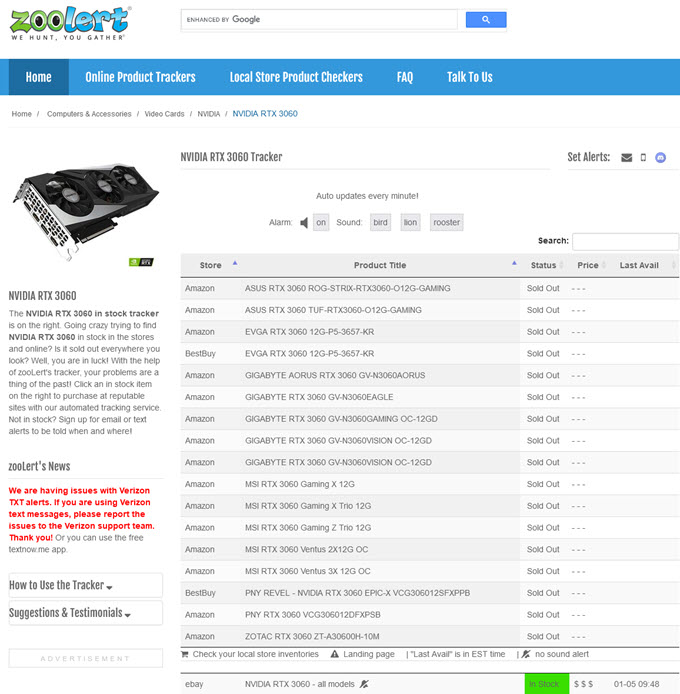Image resolution: width=680 pixels, height=694 pixels.
Task: Click the blue Google search magnifier button
Action: [x=486, y=19]
